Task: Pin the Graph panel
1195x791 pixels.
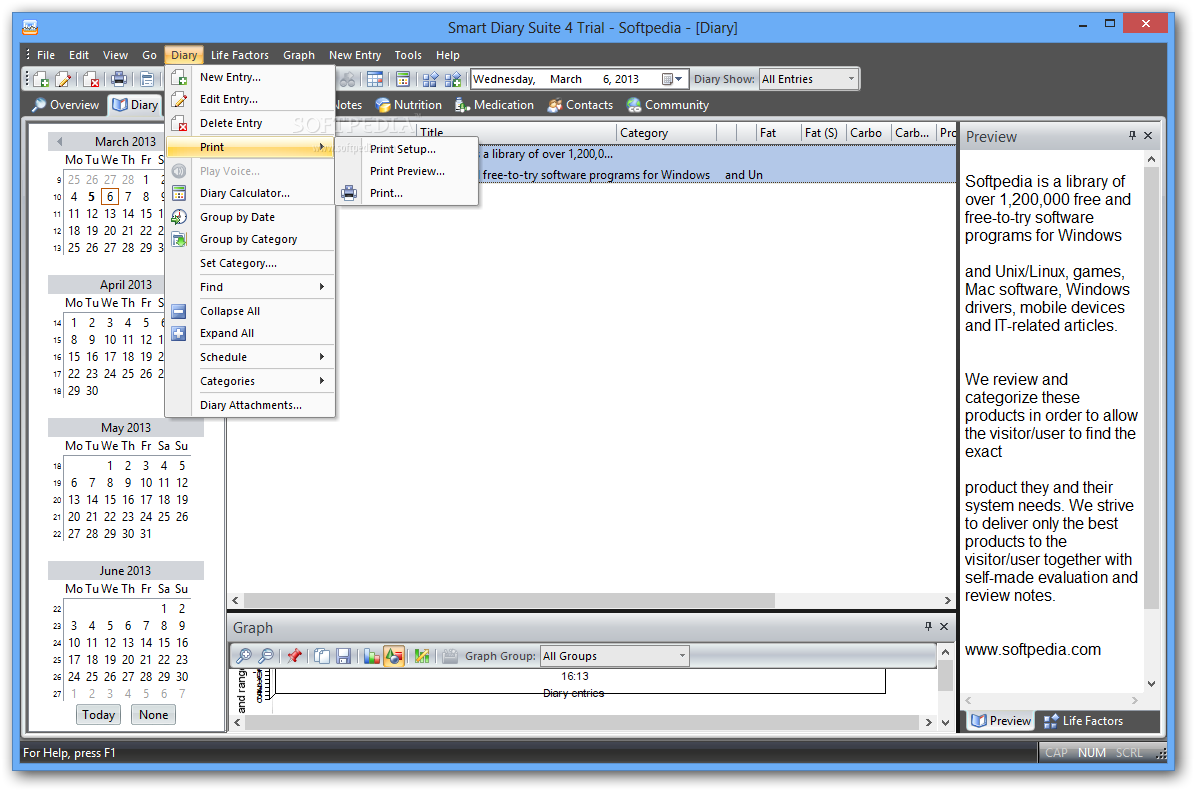Action: [927, 626]
